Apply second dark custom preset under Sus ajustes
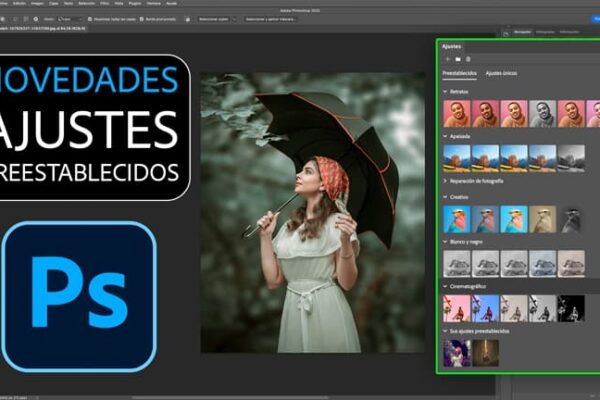The width and height of the screenshot is (600, 400). (x=485, y=353)
